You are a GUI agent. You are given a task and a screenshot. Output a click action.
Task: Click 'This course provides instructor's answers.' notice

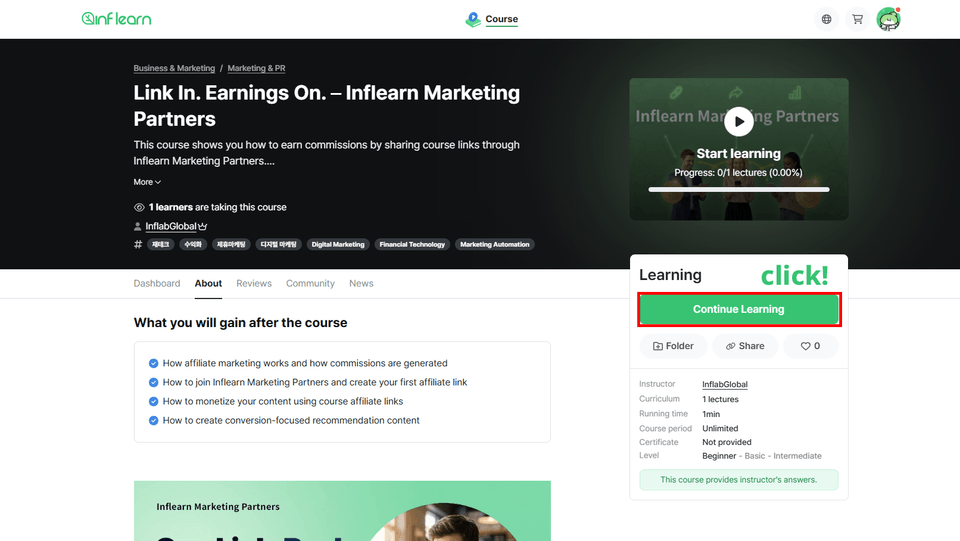739,480
